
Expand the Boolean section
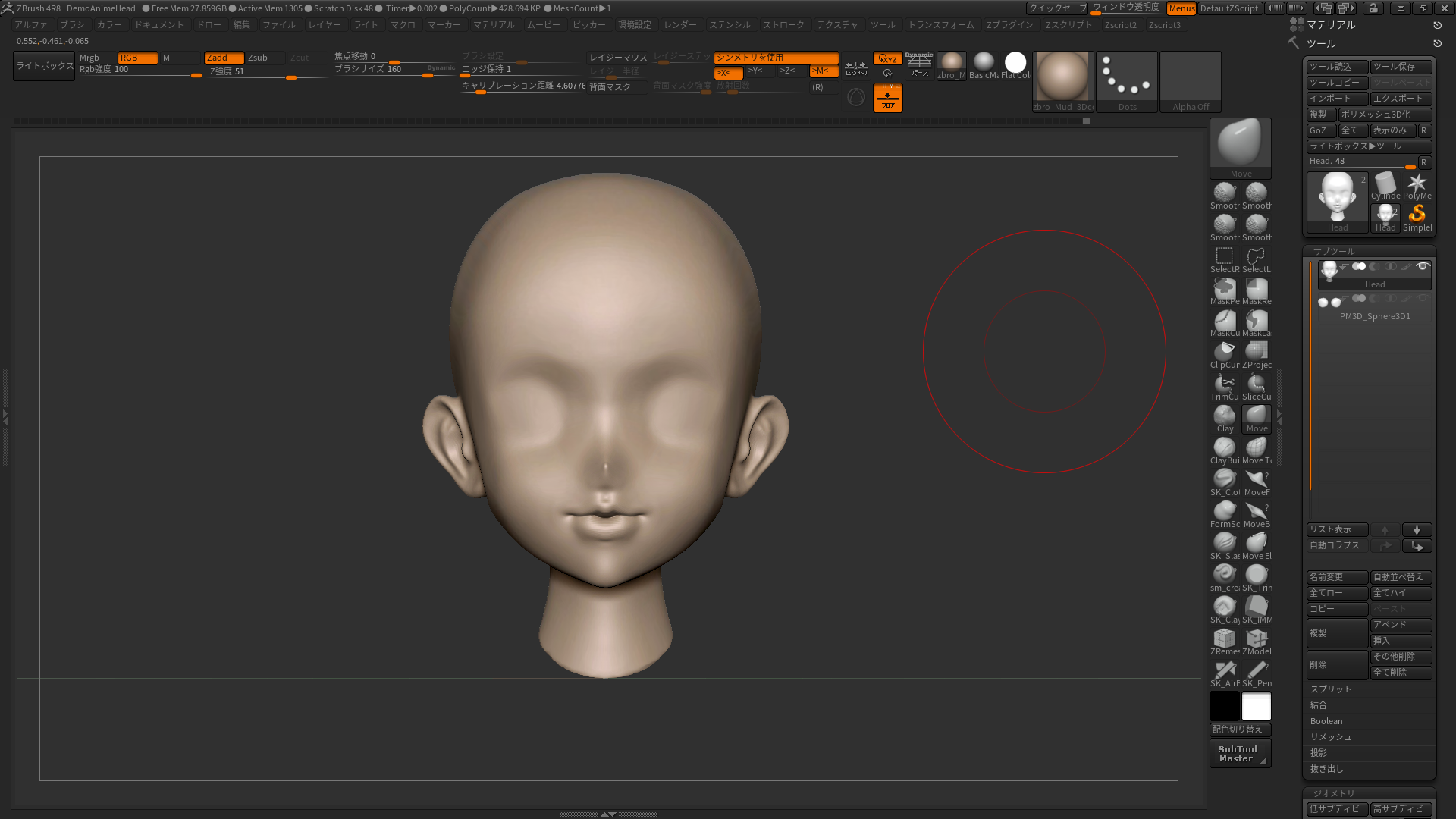pos(1326,721)
